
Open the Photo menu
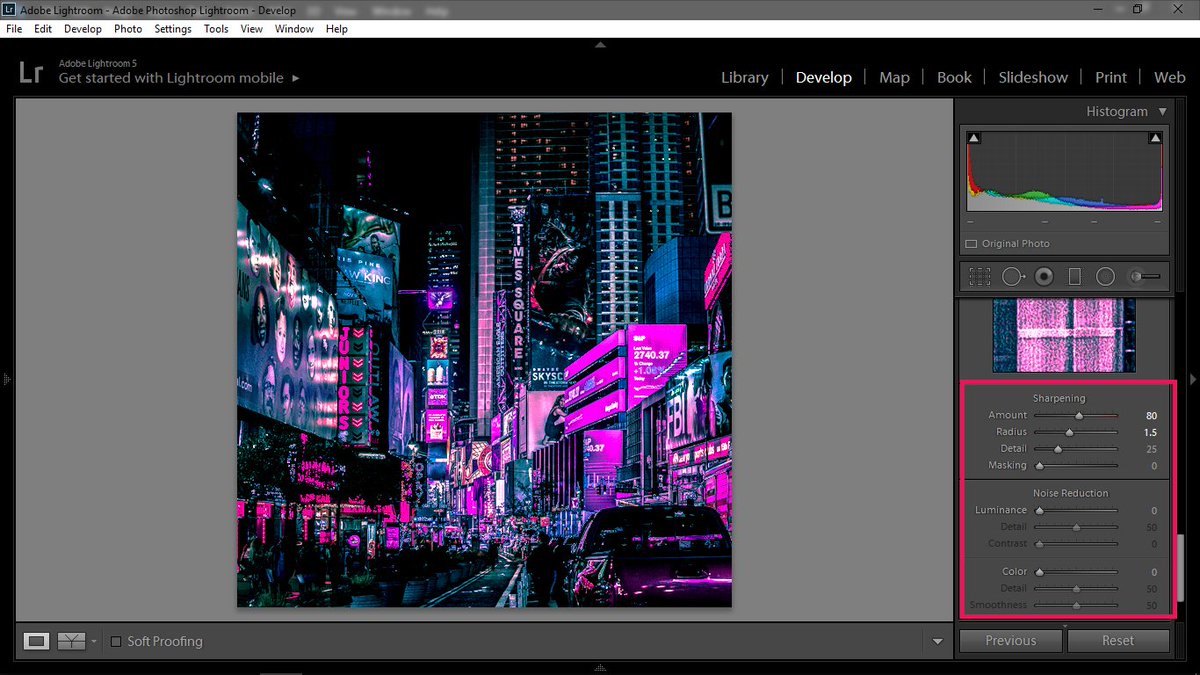(128, 29)
